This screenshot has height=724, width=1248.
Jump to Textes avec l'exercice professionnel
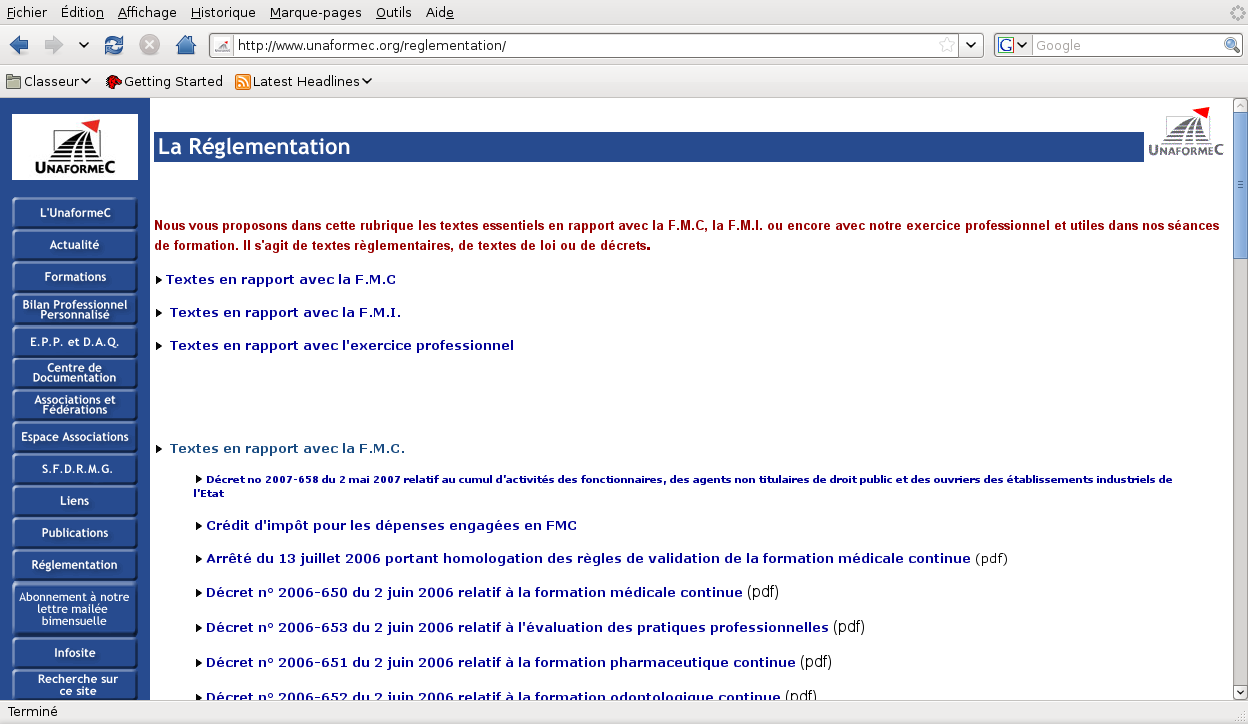pos(342,346)
